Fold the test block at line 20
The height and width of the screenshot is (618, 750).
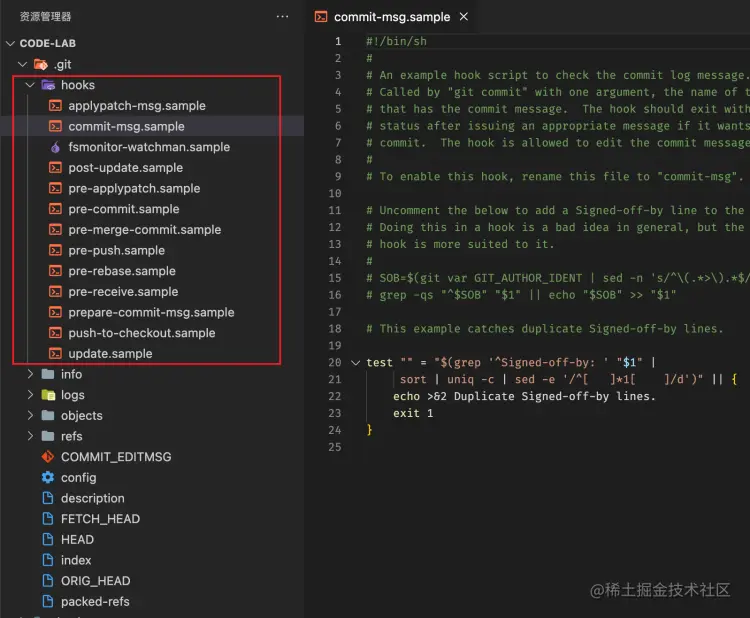point(355,363)
